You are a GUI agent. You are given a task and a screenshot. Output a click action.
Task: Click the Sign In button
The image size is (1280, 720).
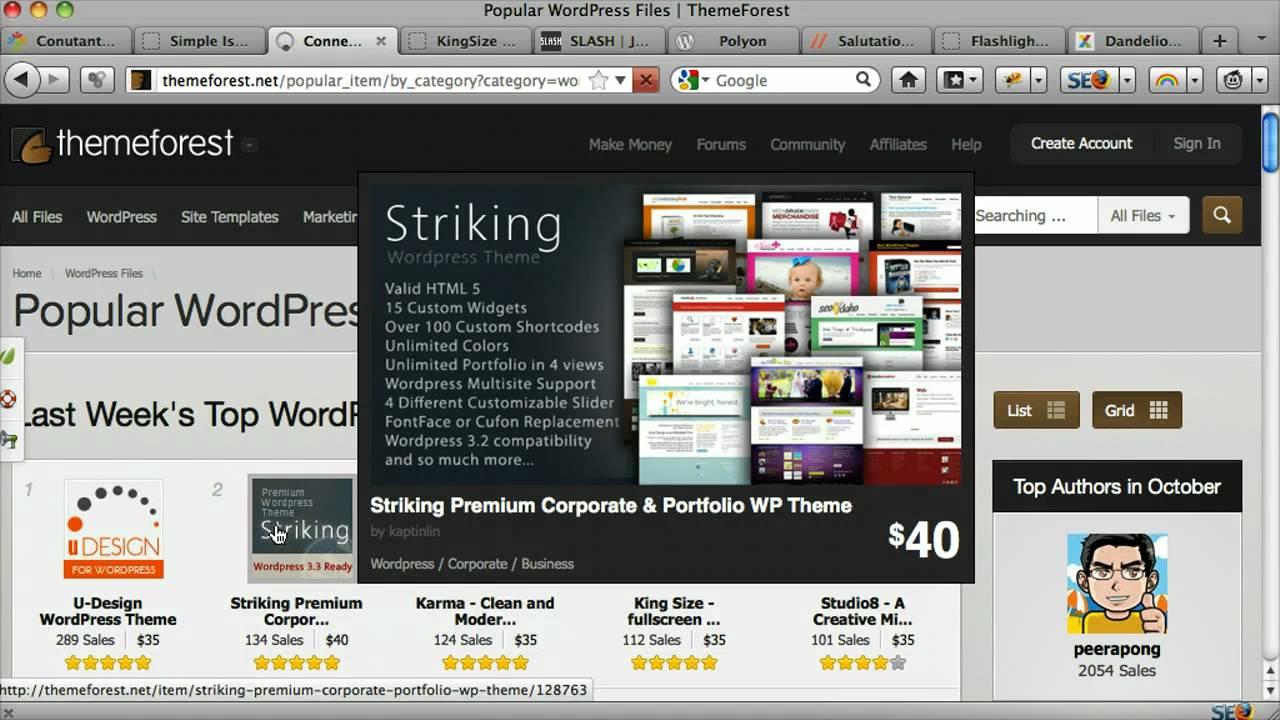click(1197, 143)
